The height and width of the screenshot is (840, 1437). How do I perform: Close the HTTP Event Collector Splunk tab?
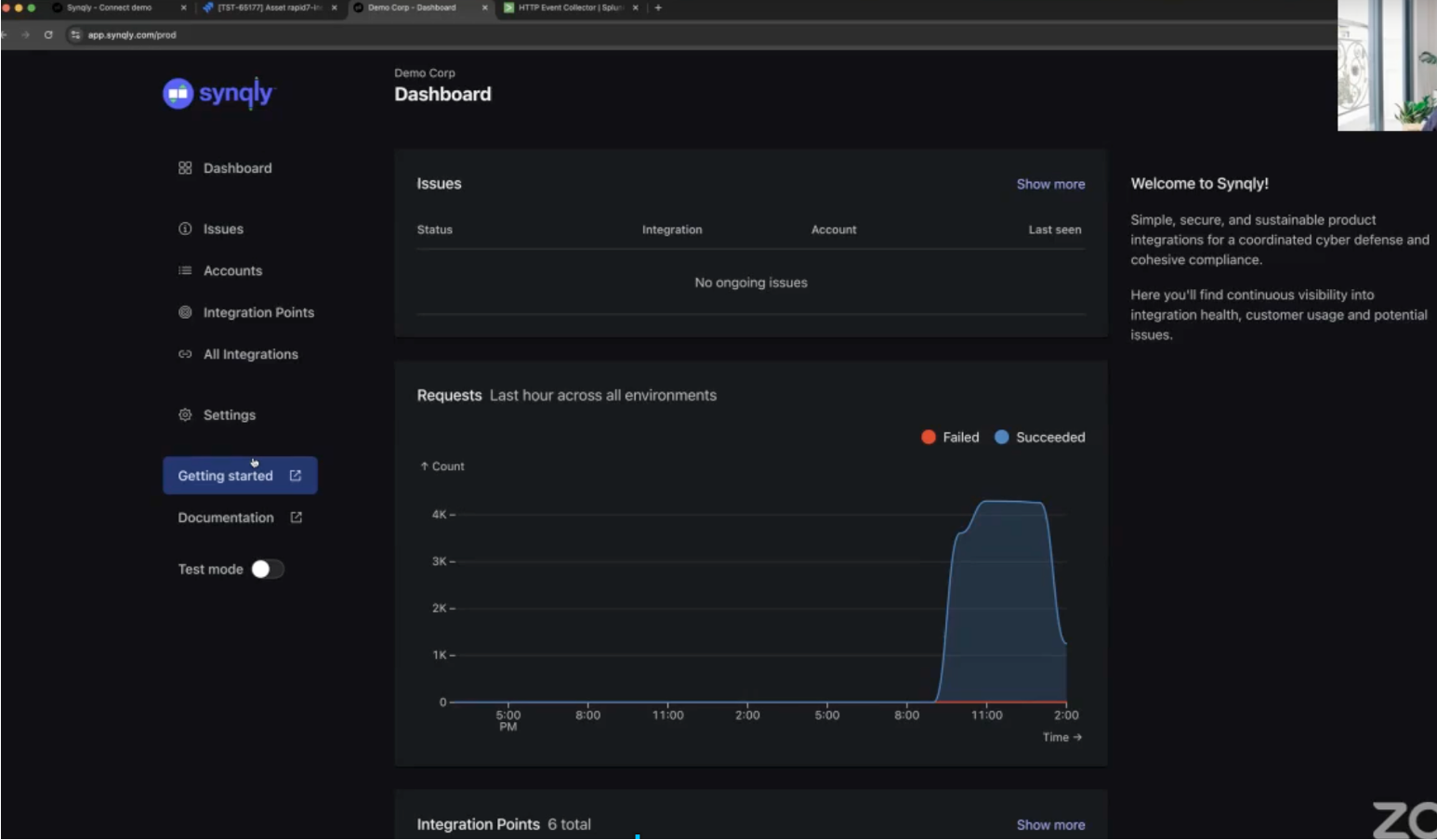[636, 7]
